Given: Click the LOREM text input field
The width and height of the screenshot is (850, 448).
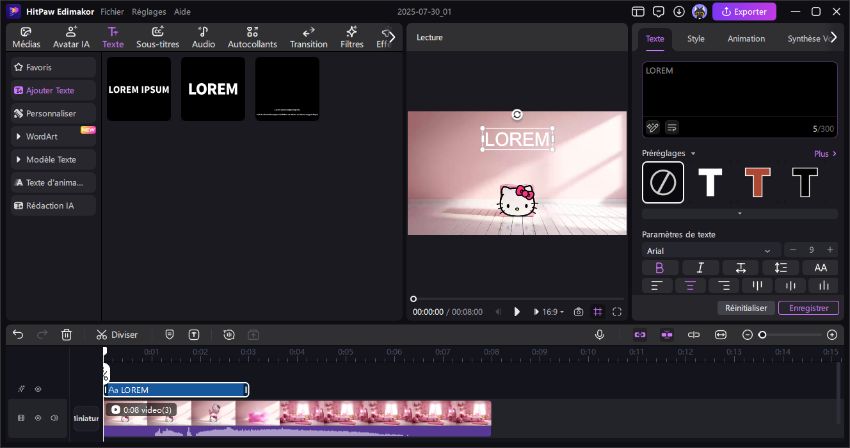Looking at the screenshot, I should pos(740,91).
